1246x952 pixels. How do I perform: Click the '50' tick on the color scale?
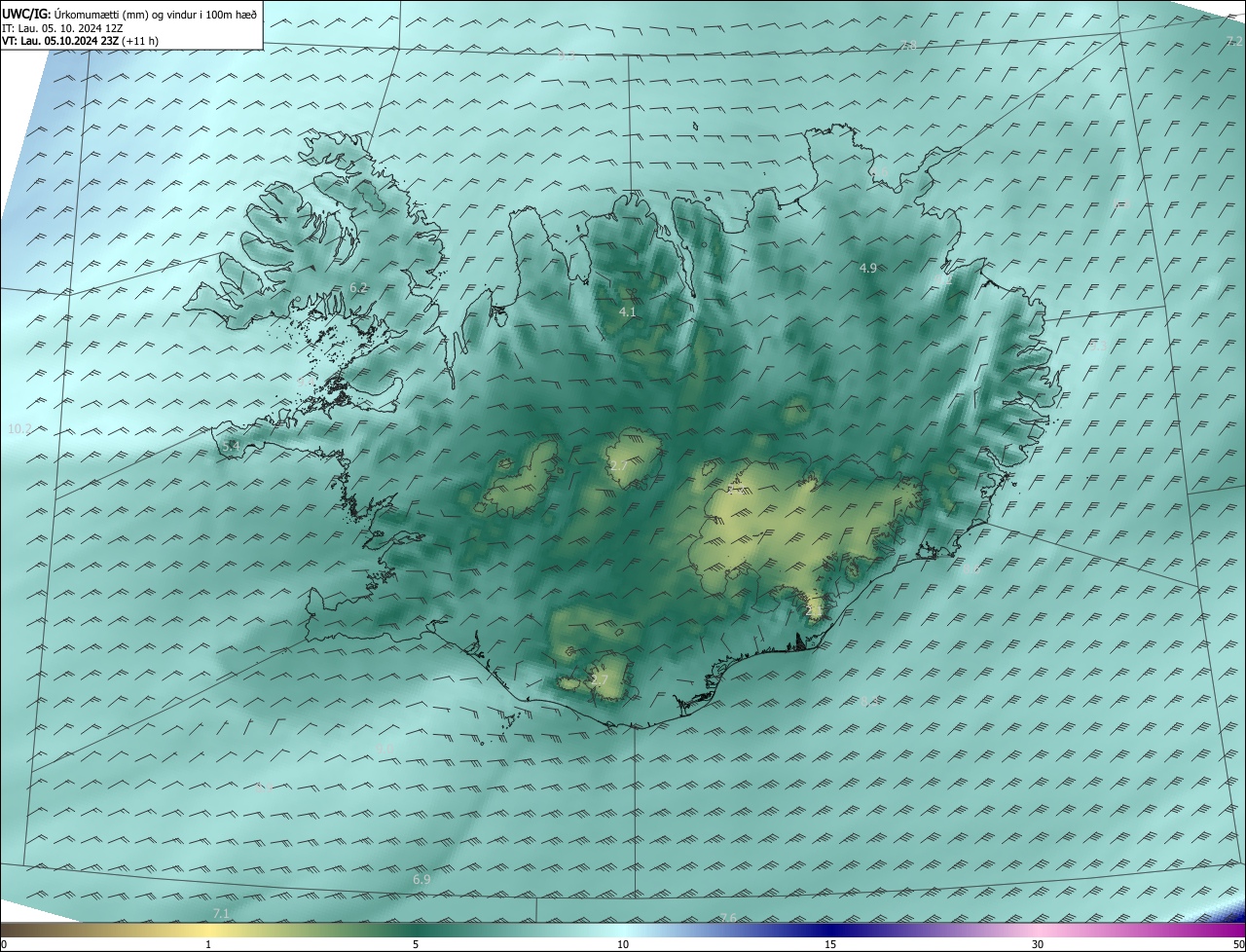(1237, 944)
